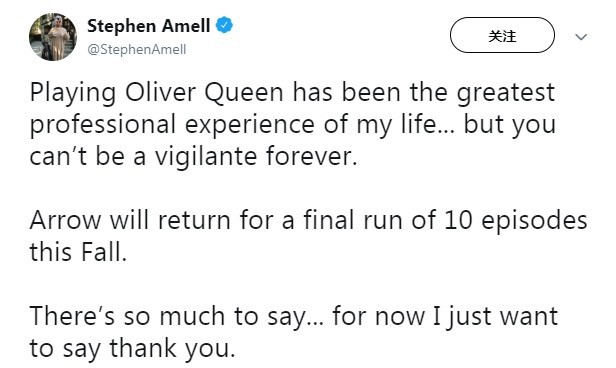Click the "thank you." closing text
616x368 pixels.
coord(172,348)
